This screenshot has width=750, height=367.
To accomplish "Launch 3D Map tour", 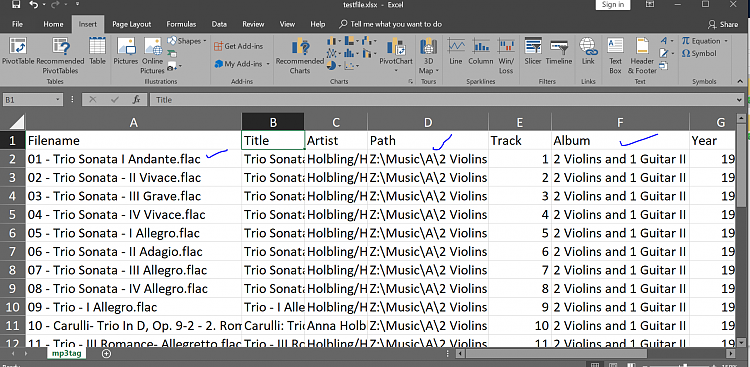I will pos(429,55).
